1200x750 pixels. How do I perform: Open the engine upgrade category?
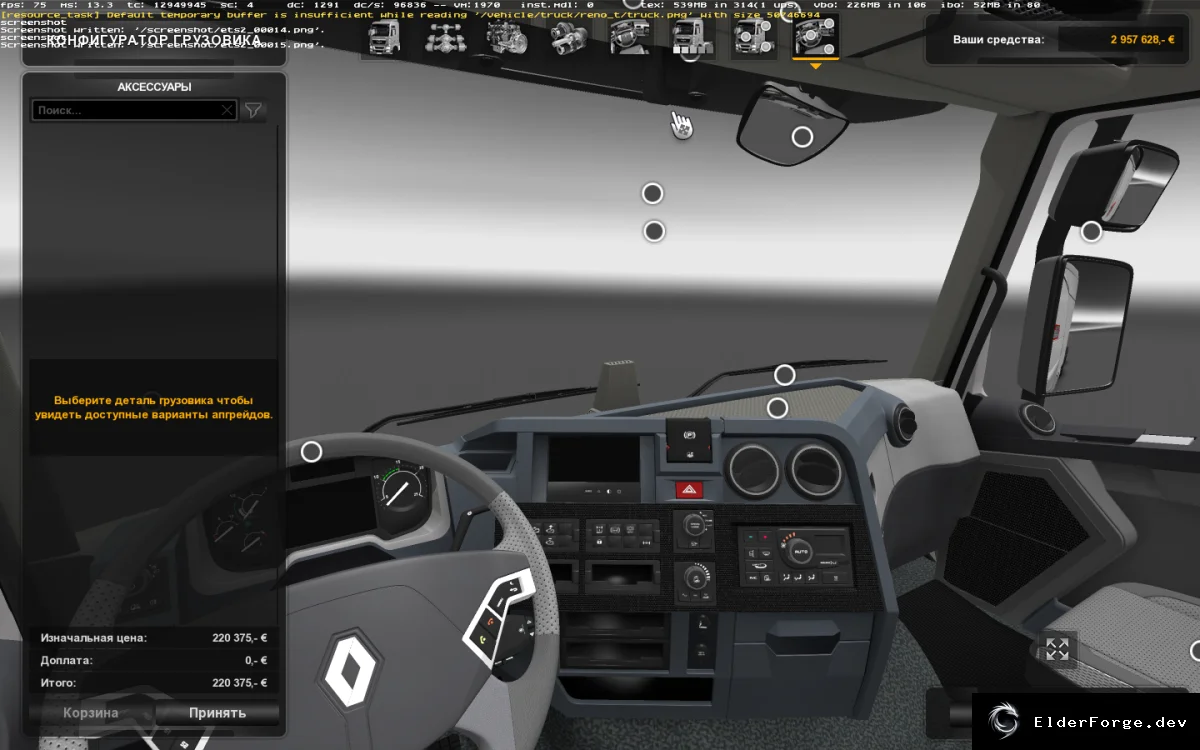[507, 37]
